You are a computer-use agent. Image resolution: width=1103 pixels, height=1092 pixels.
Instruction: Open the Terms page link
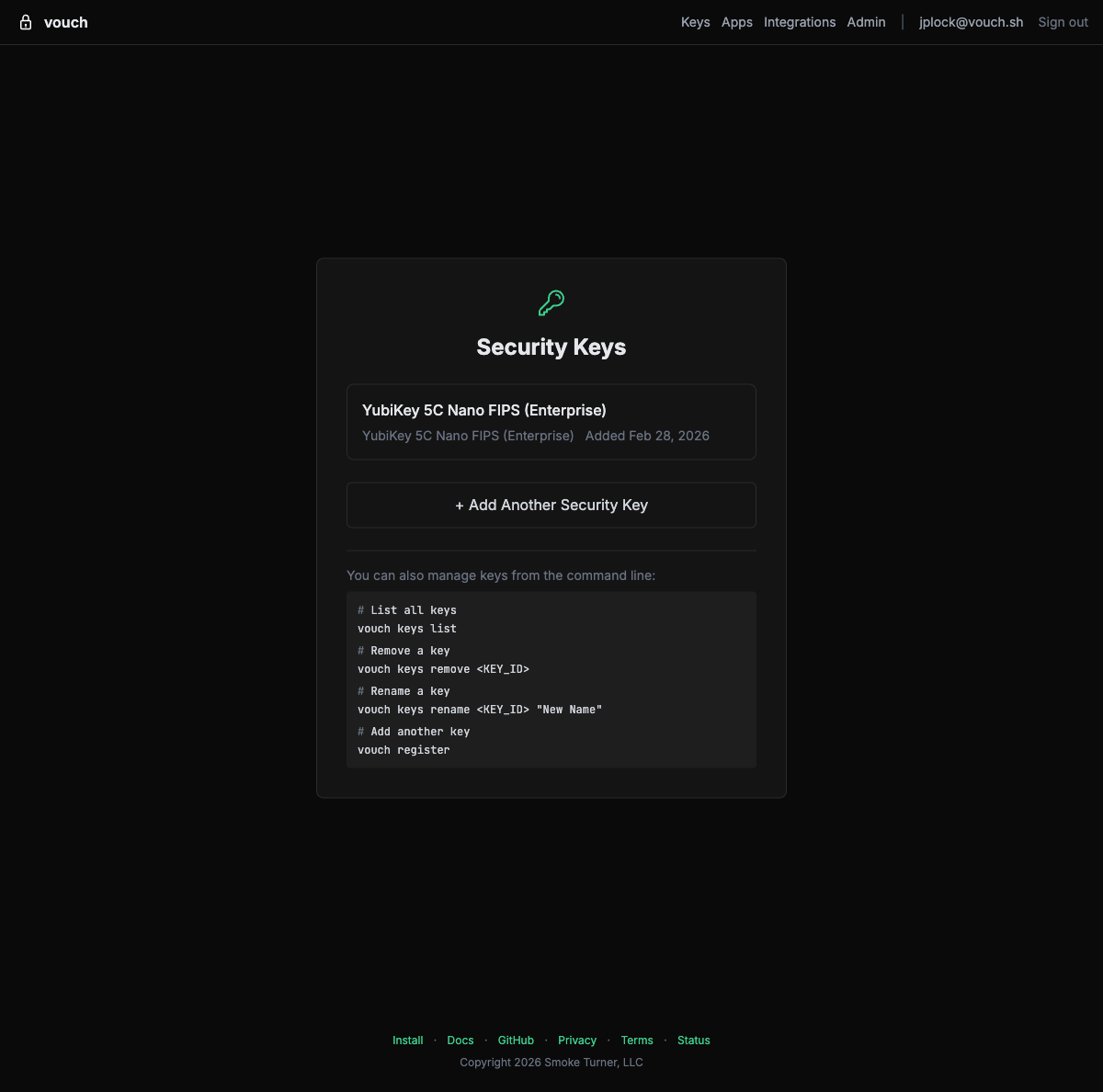pyautogui.click(x=637, y=1040)
